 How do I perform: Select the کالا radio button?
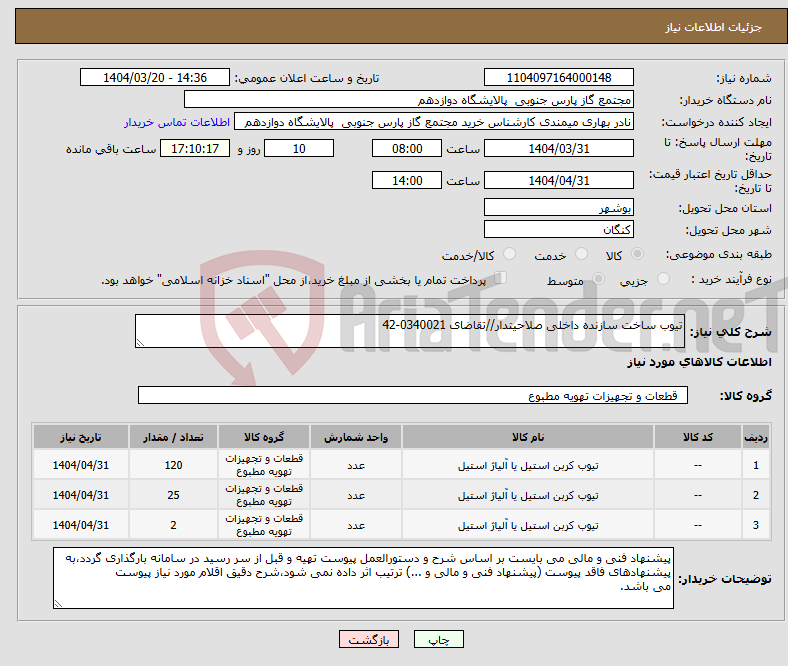pos(637,254)
